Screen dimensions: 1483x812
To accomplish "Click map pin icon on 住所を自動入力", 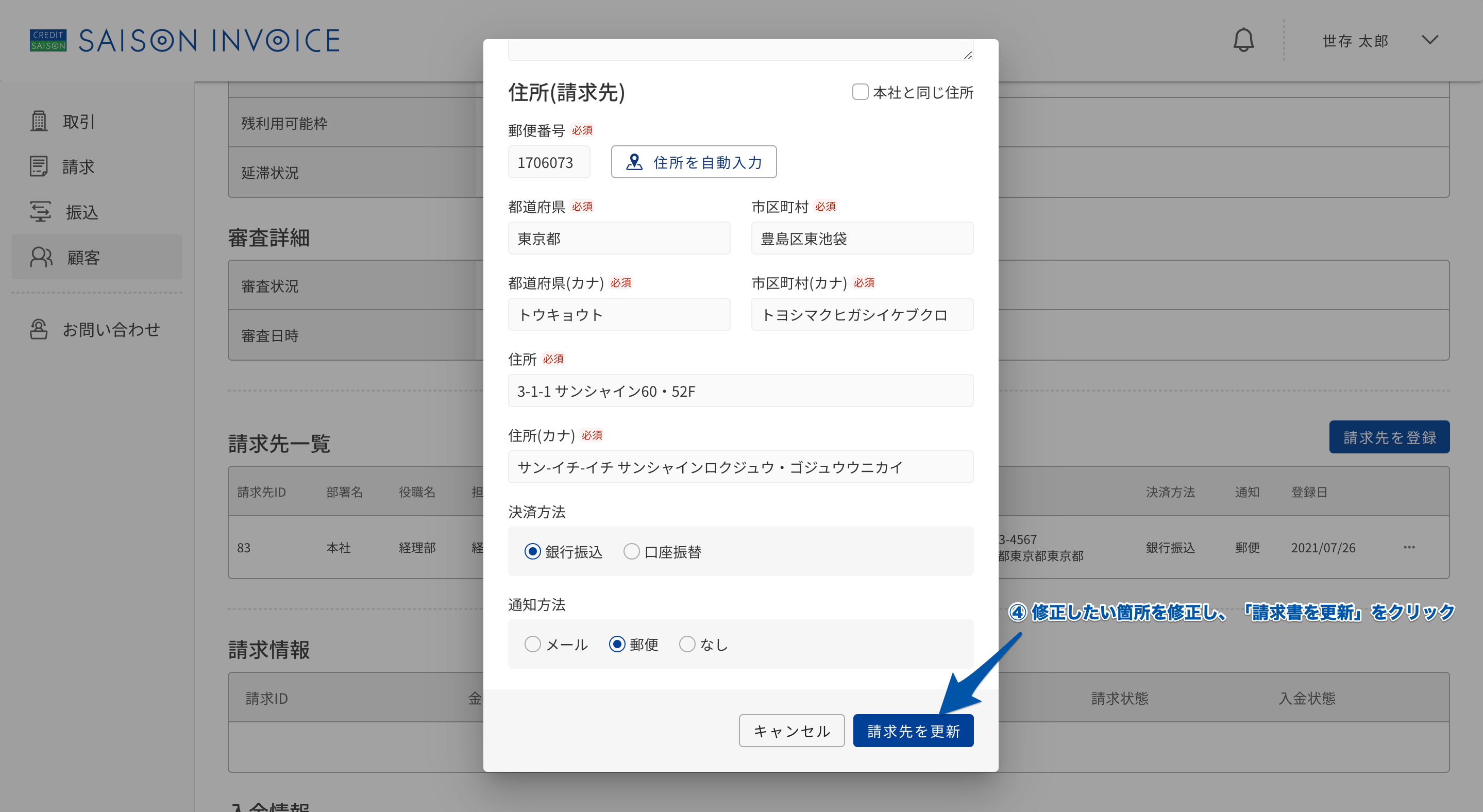I will tap(634, 162).
